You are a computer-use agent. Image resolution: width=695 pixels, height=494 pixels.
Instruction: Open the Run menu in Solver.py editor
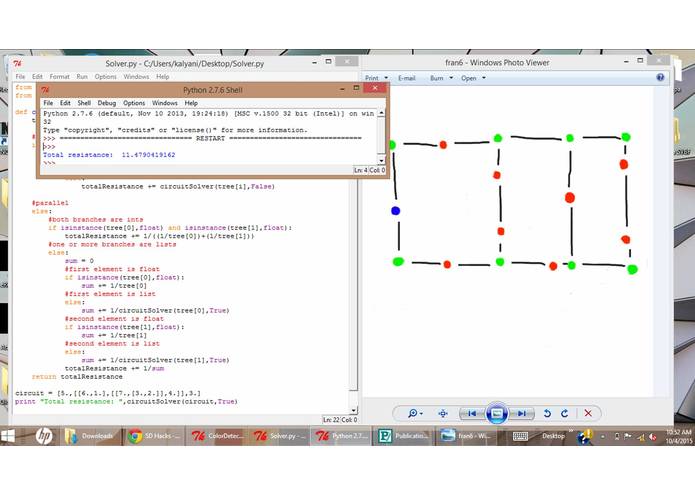tap(82, 77)
